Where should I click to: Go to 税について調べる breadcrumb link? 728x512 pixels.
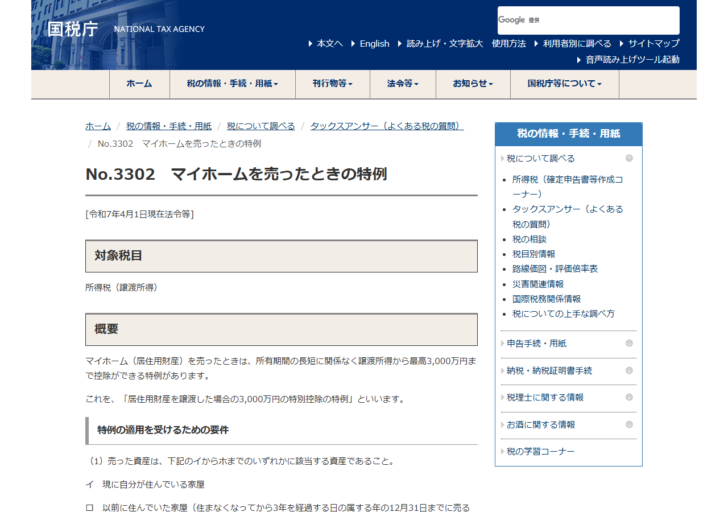pos(261,126)
